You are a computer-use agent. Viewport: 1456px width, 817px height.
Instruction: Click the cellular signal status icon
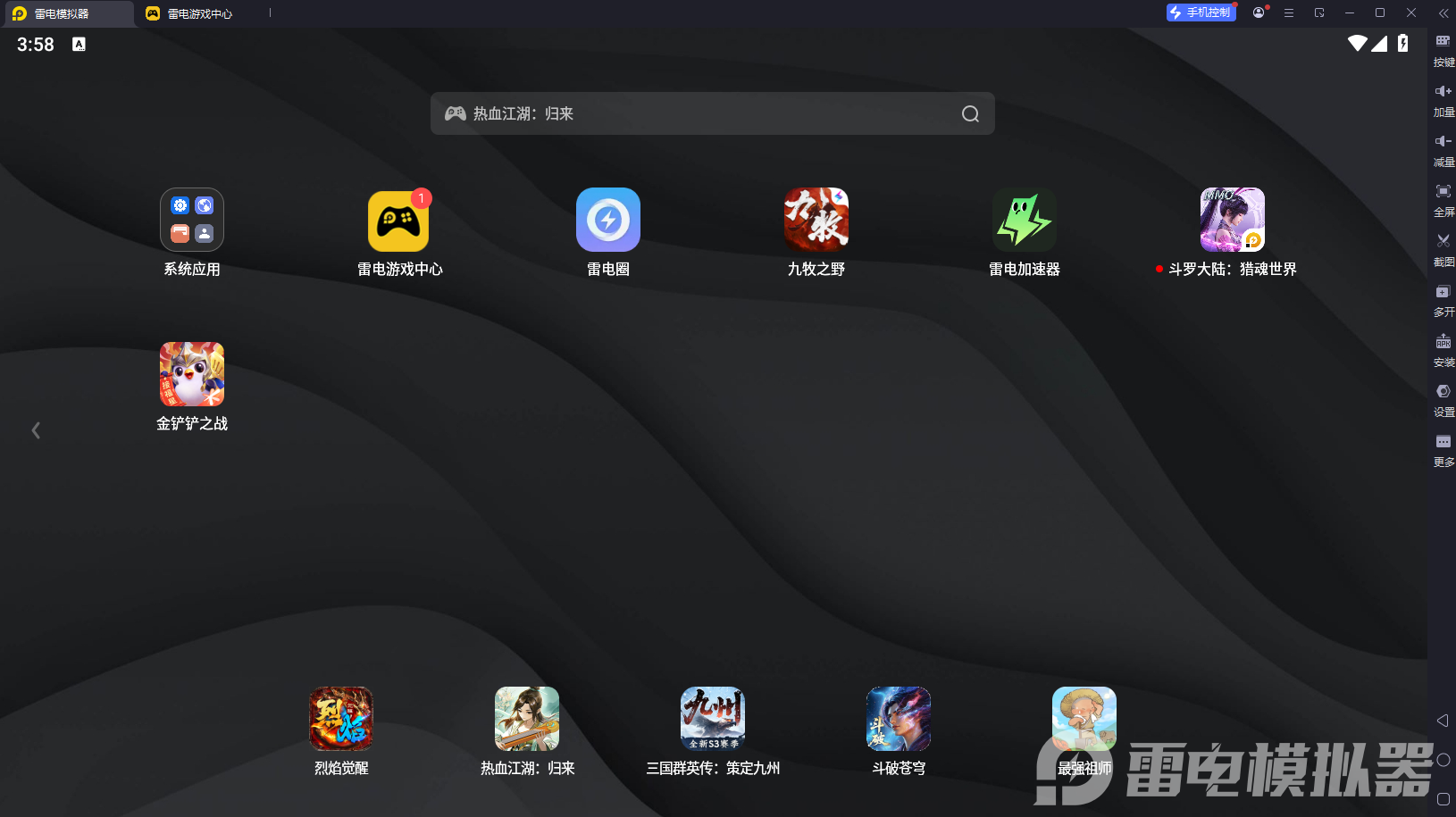[1380, 43]
